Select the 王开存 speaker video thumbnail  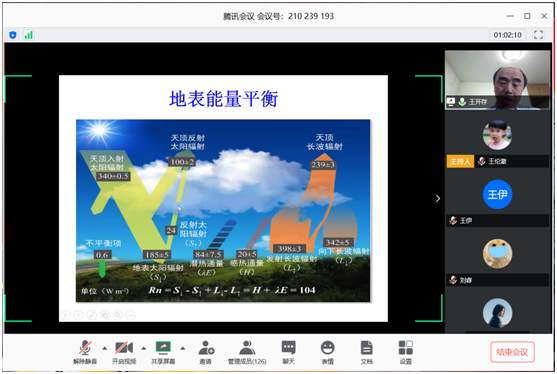click(x=497, y=80)
